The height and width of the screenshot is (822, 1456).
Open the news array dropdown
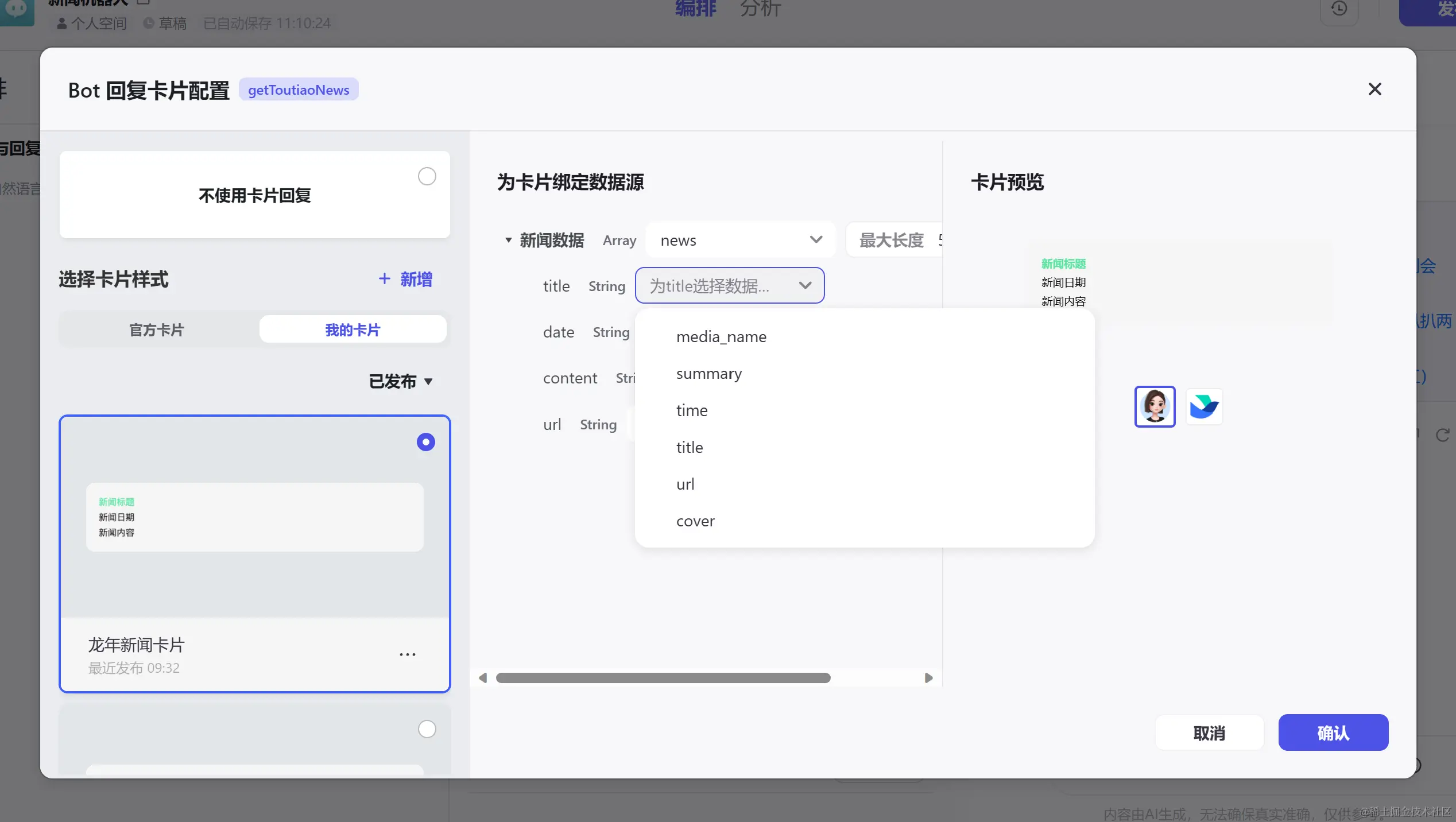741,240
